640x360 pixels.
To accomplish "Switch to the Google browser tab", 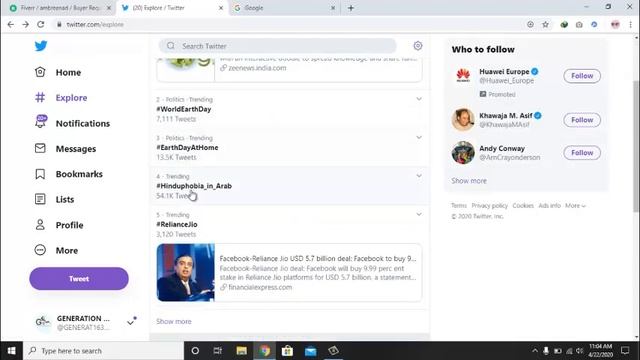I will pyautogui.click(x=284, y=8).
